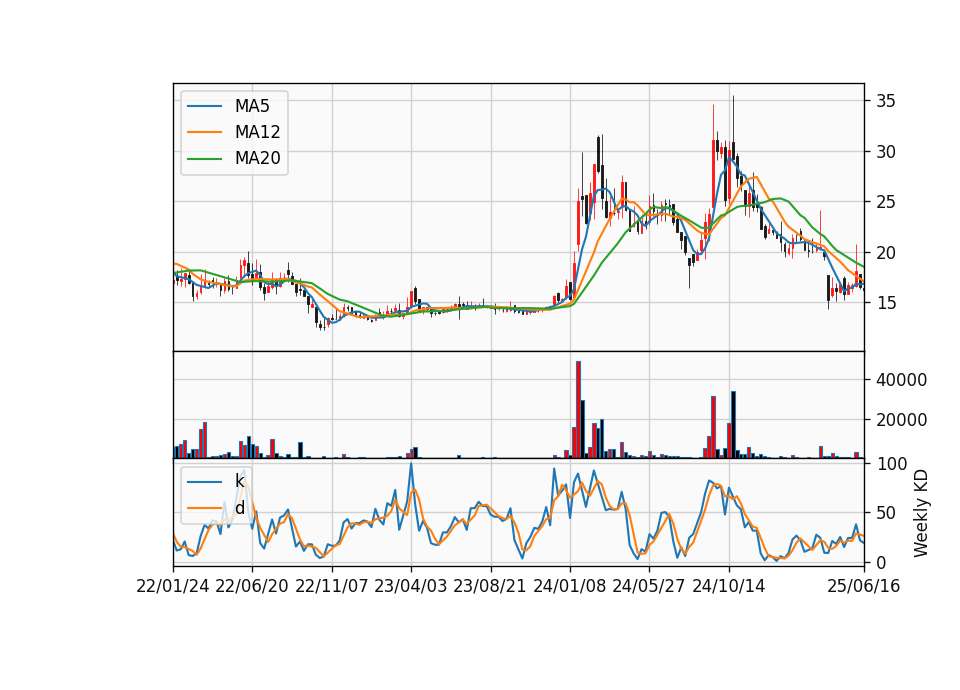This screenshot has width=960, height=690.
Task: Select the 22/06/20 date tick label
Action: click(252, 586)
